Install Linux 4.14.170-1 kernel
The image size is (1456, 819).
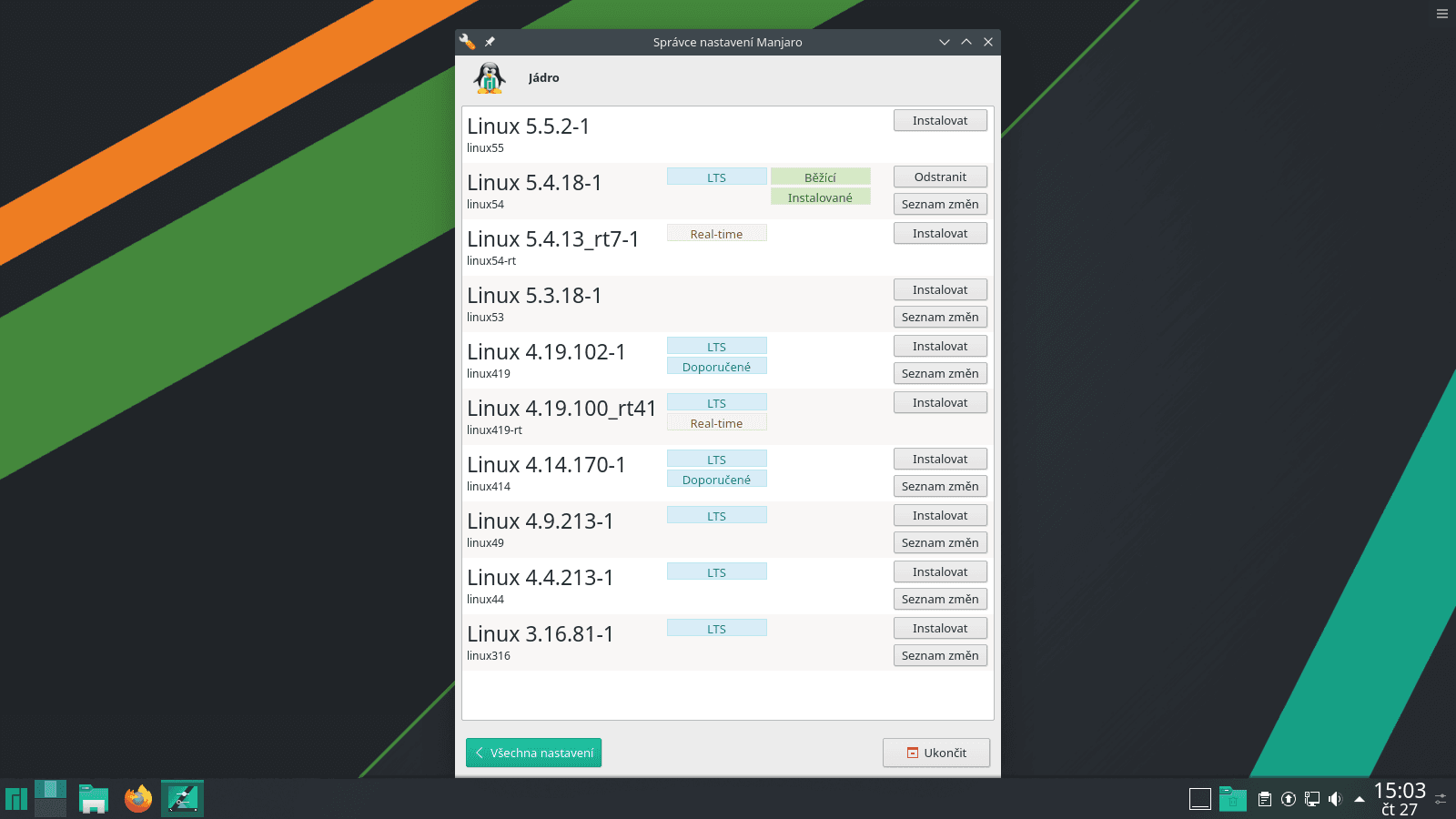coord(940,460)
